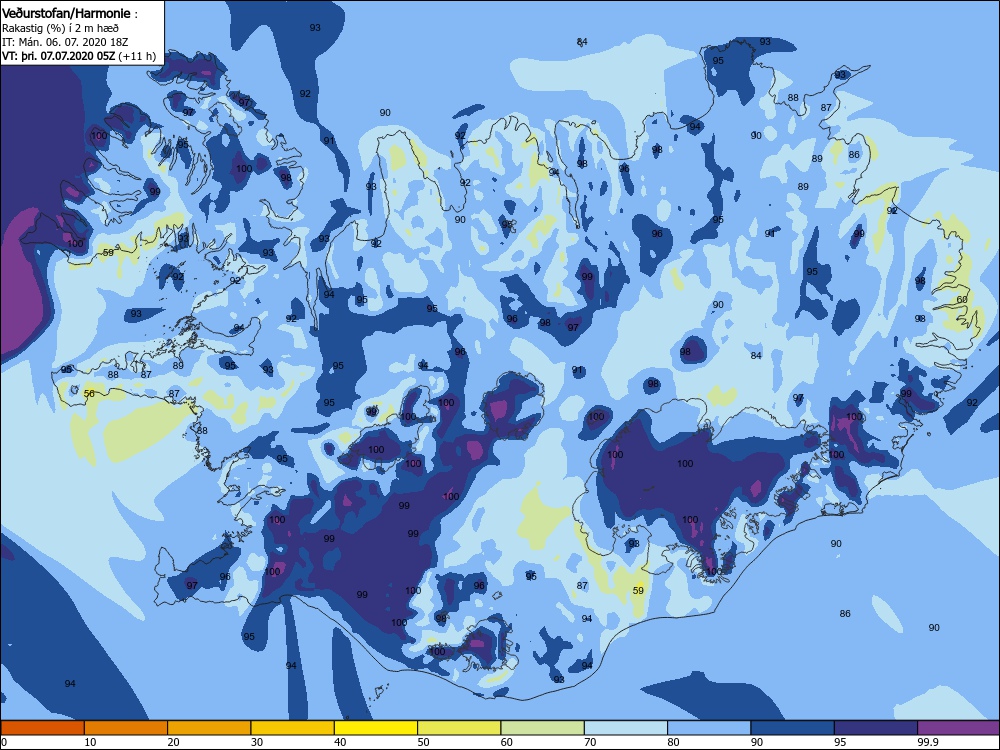The height and width of the screenshot is (750, 1000).
Task: Pick the 20–30 amber legend swatch
Action: (209, 728)
